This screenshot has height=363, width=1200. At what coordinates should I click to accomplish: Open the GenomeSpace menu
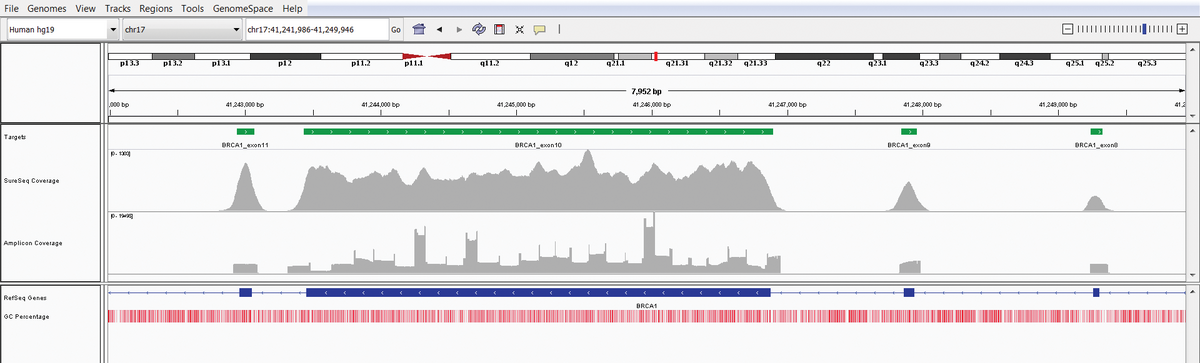pos(243,8)
